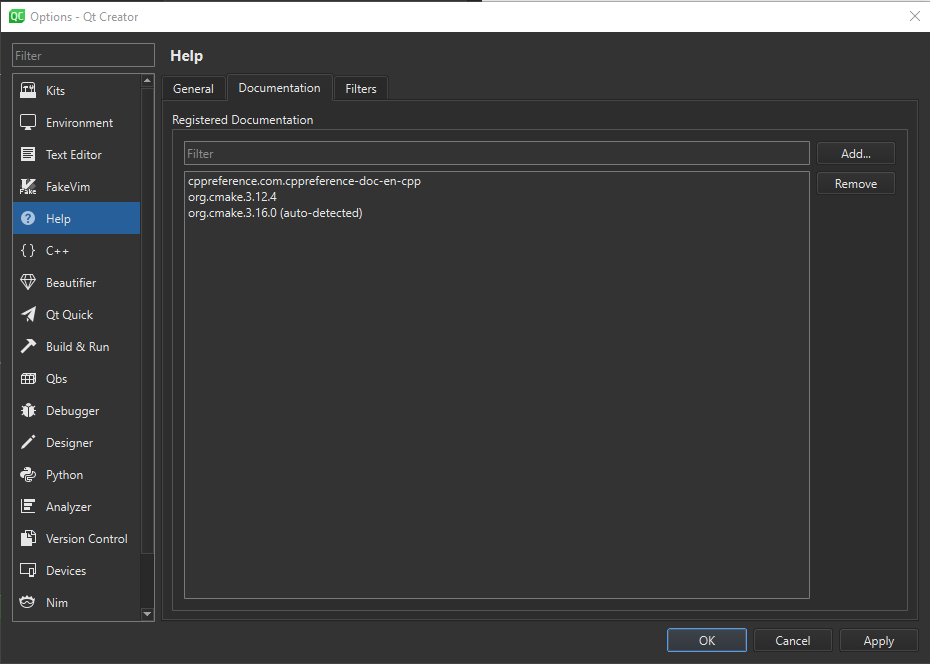Focus the options category Filter field

tap(83, 55)
